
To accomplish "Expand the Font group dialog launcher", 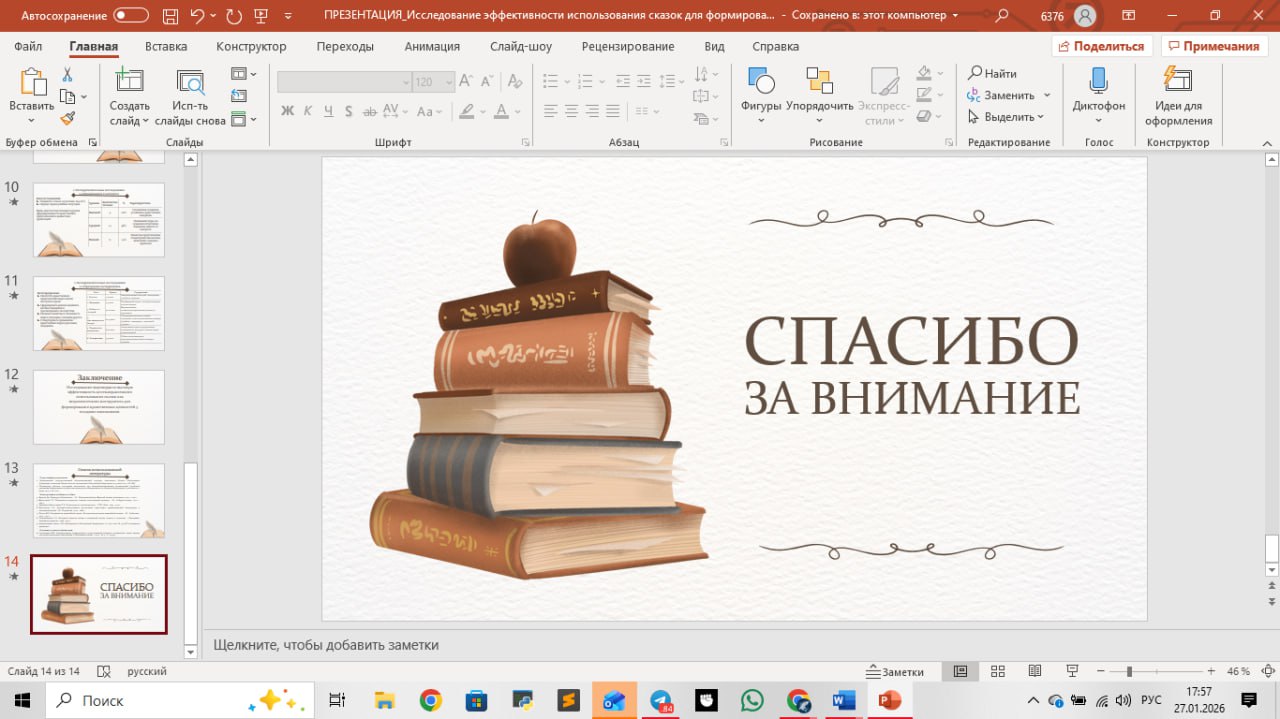I will tap(526, 142).
